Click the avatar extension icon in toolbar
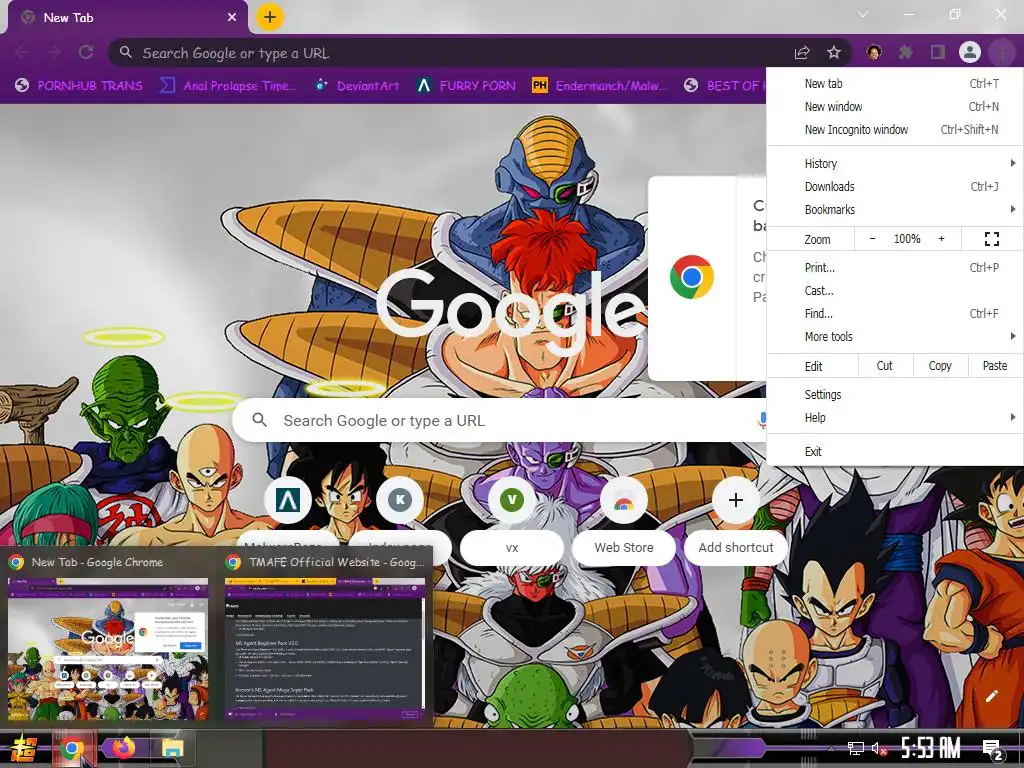The image size is (1024, 768). coord(874,52)
